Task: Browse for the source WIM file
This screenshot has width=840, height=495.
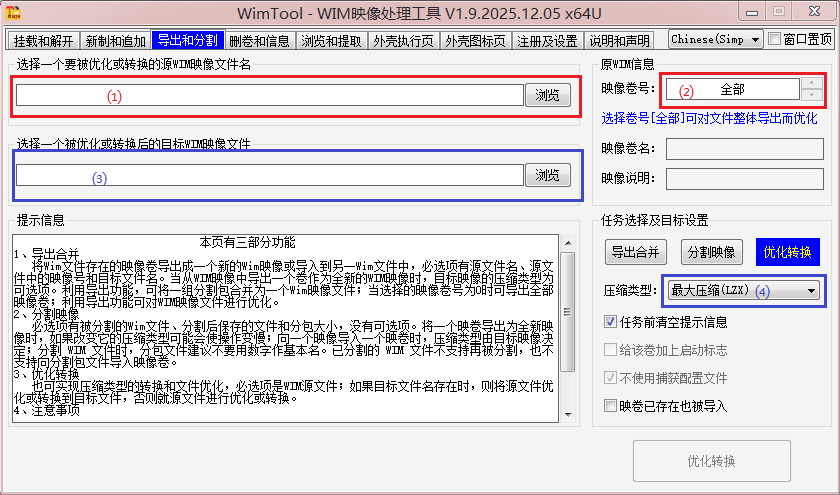Action: click(x=548, y=95)
